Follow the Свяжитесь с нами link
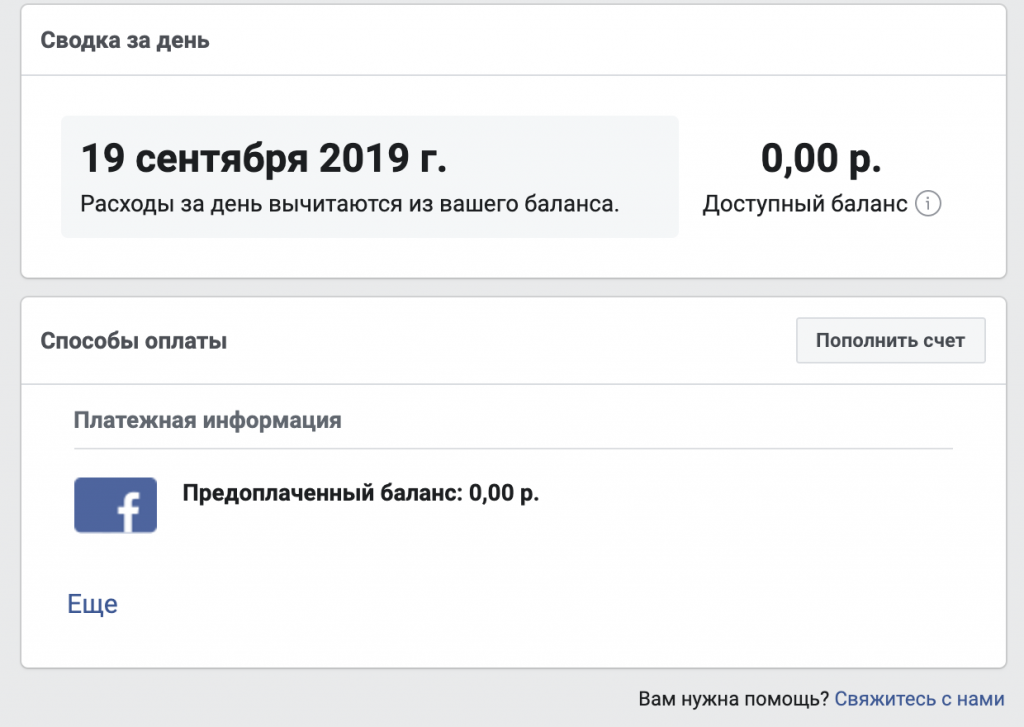The width and height of the screenshot is (1024, 727). coord(920,699)
